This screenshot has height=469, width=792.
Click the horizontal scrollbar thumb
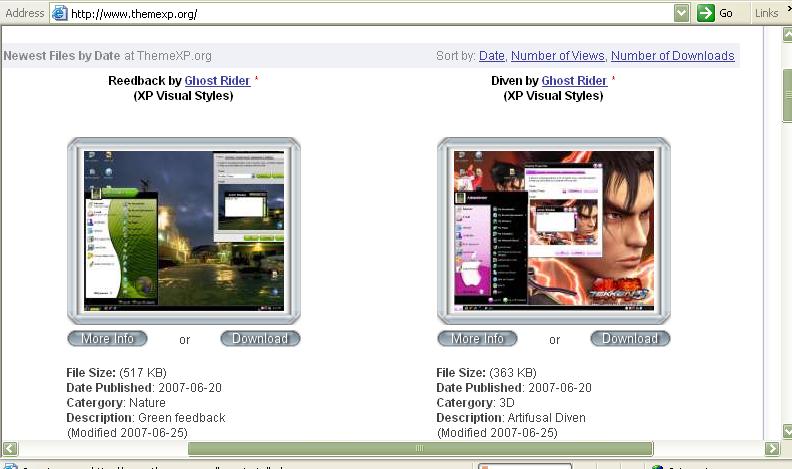click(420, 448)
